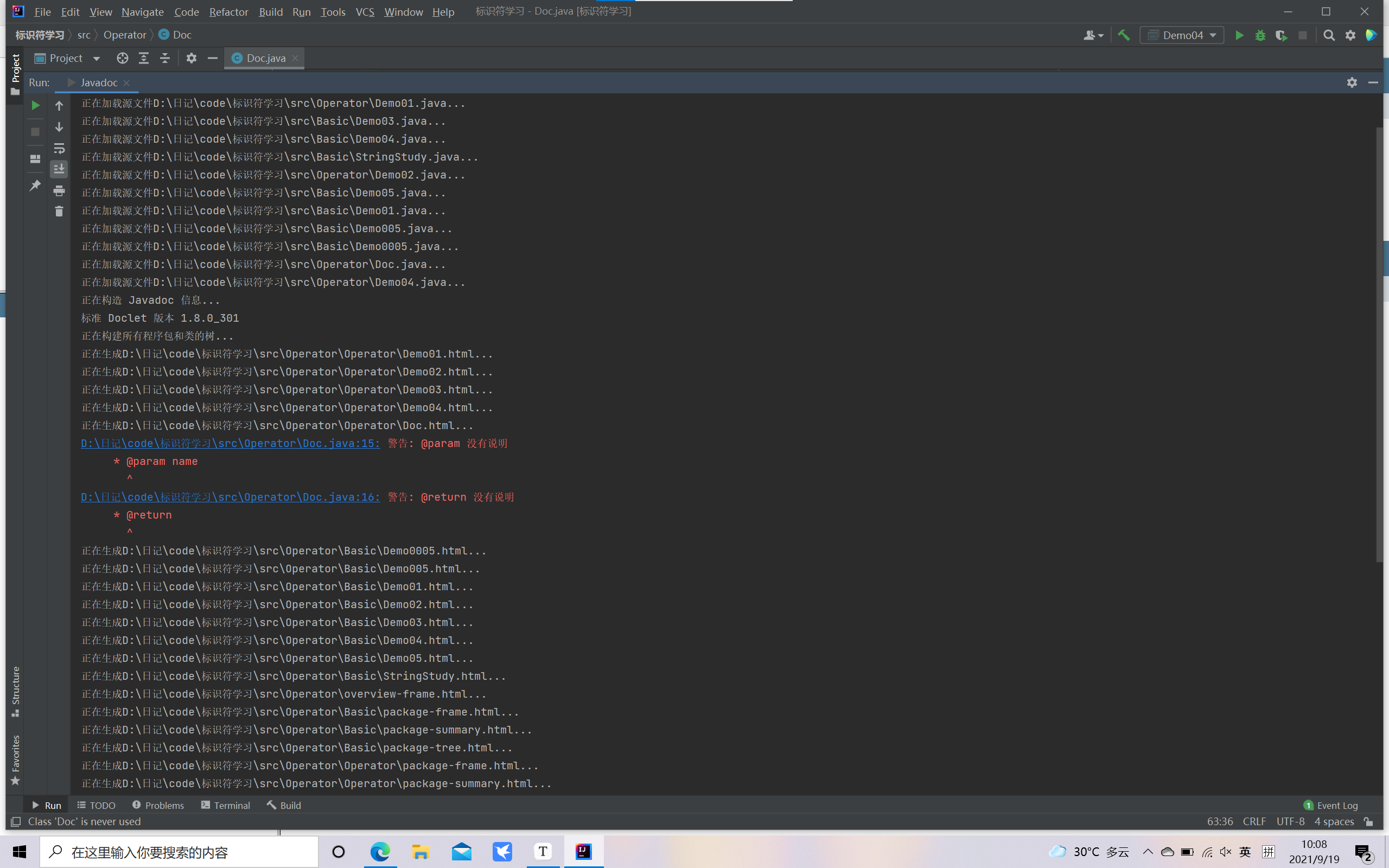
Task: Toggle scroll to end of output
Action: [59, 169]
